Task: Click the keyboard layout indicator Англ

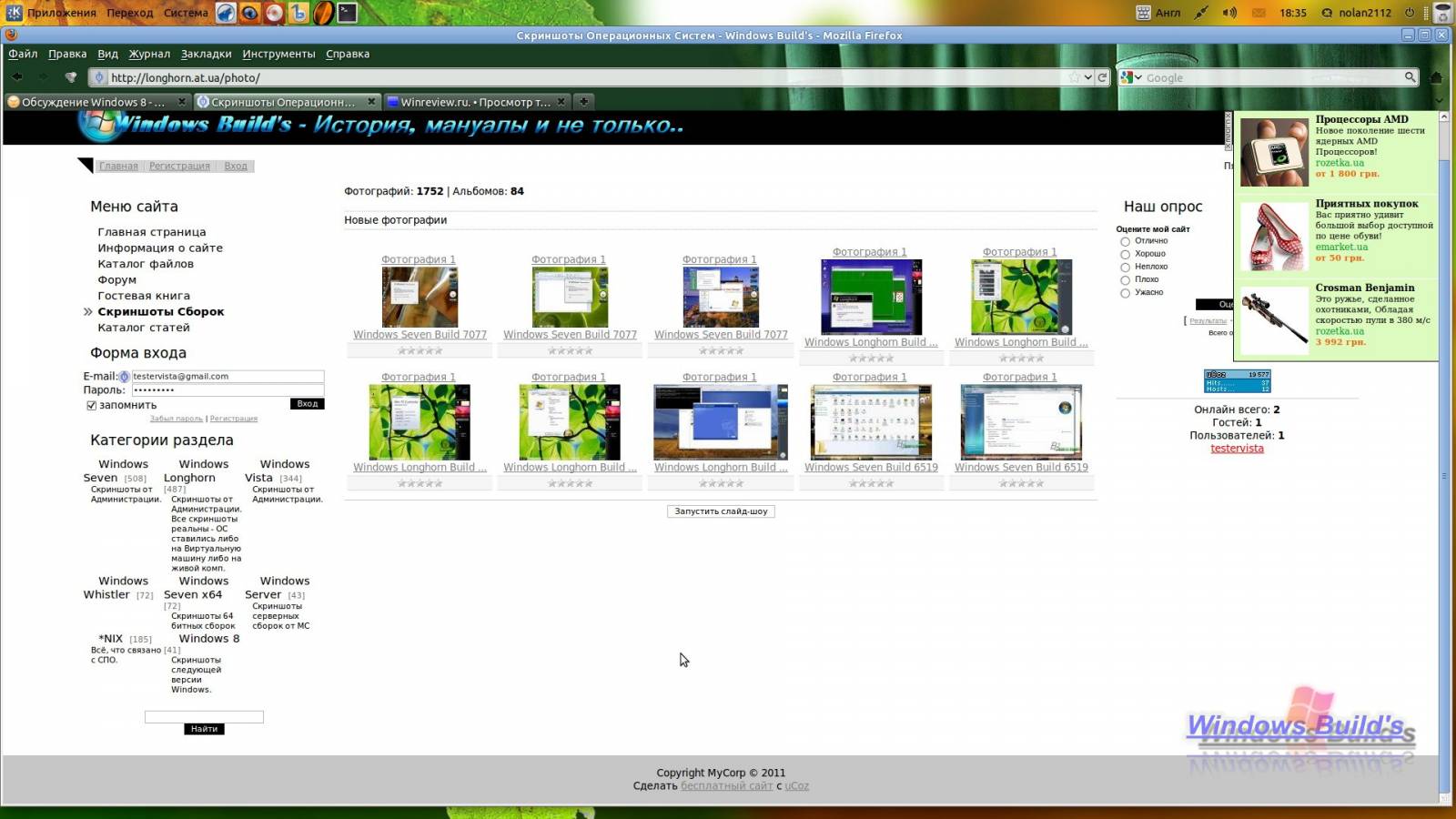Action: (x=1158, y=12)
